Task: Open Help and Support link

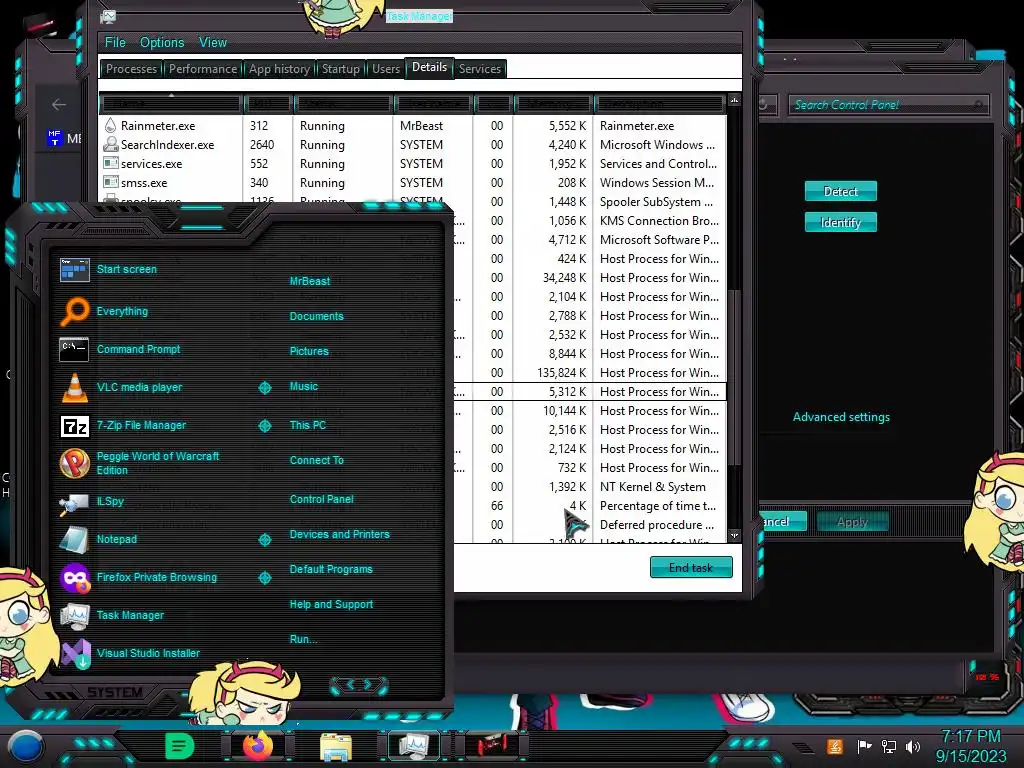Action: pyautogui.click(x=331, y=605)
